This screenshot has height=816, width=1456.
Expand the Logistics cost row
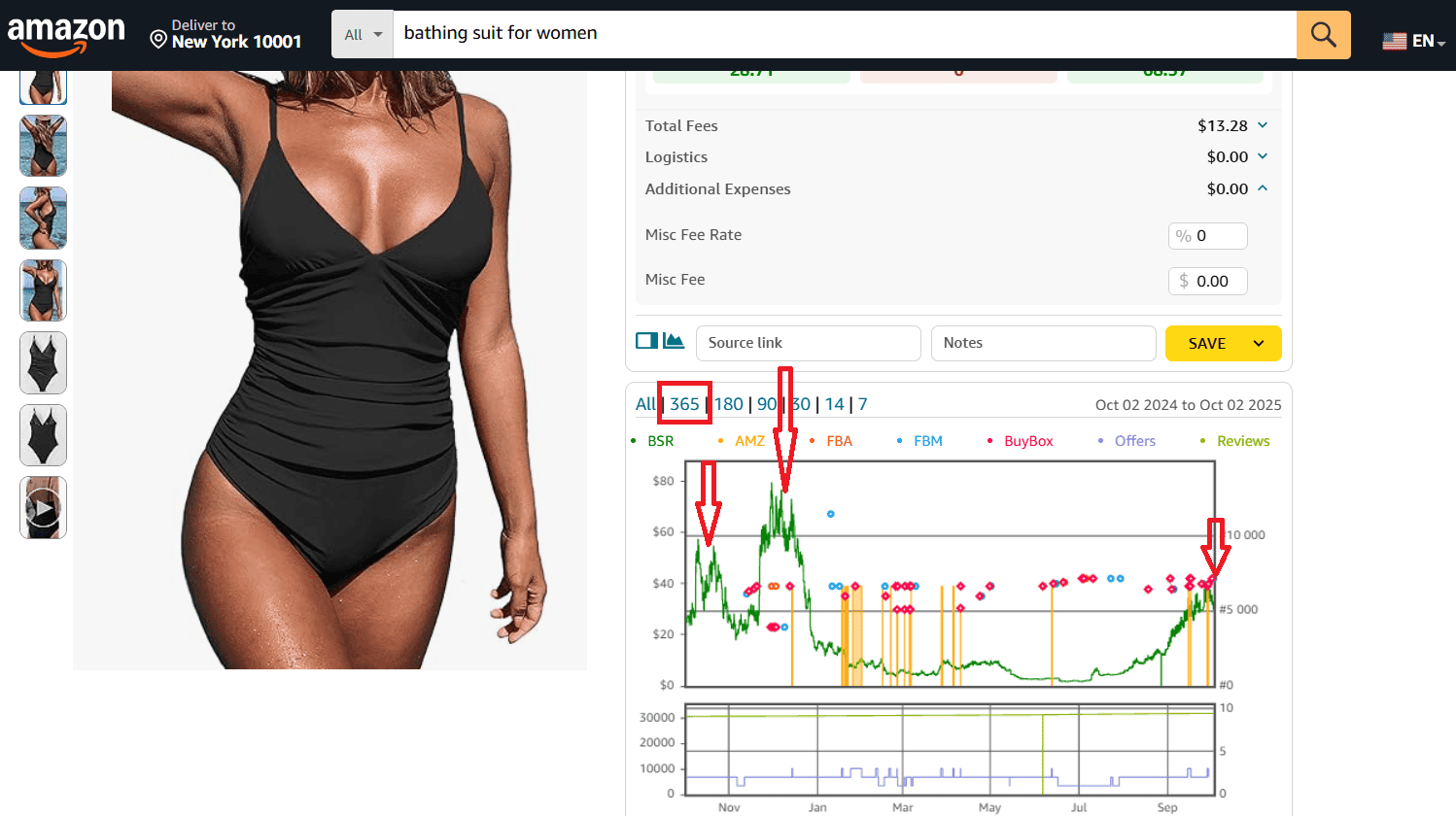(x=1263, y=156)
